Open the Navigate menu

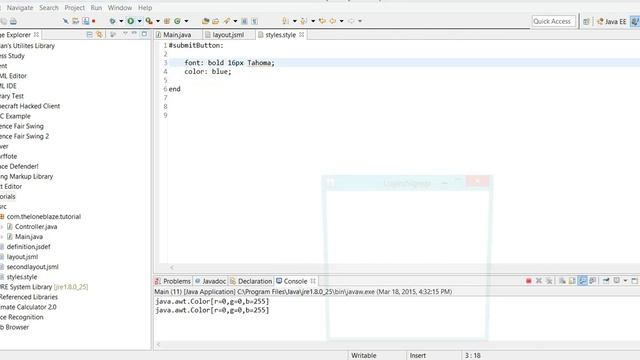pos(20,8)
